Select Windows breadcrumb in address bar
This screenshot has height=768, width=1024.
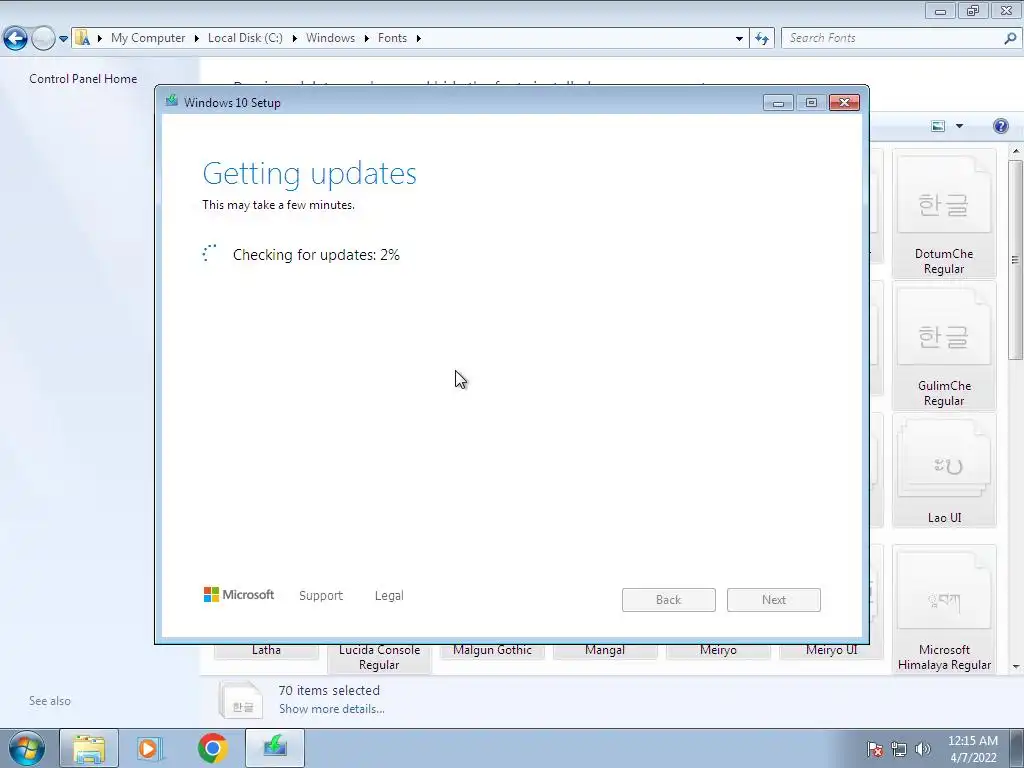(330, 38)
